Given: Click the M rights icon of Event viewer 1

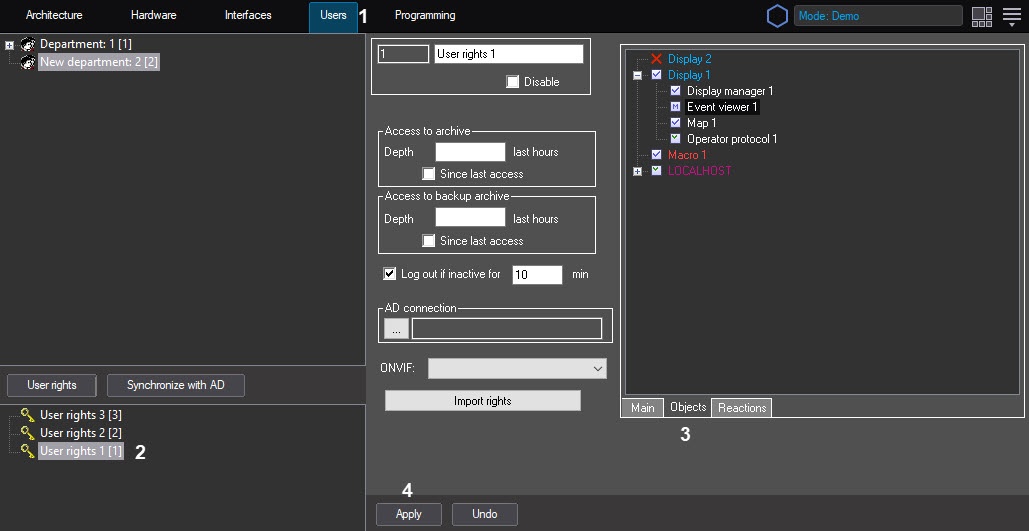Looking at the screenshot, I should point(675,106).
